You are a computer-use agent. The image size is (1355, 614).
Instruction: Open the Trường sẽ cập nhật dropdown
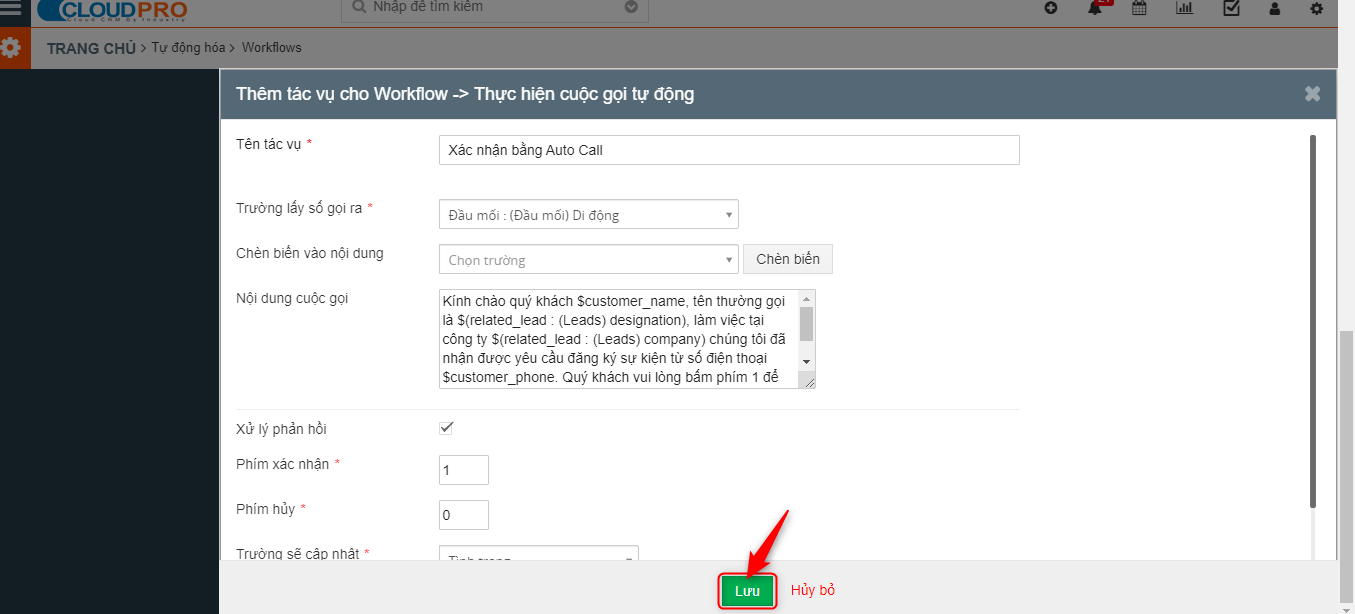coord(539,553)
